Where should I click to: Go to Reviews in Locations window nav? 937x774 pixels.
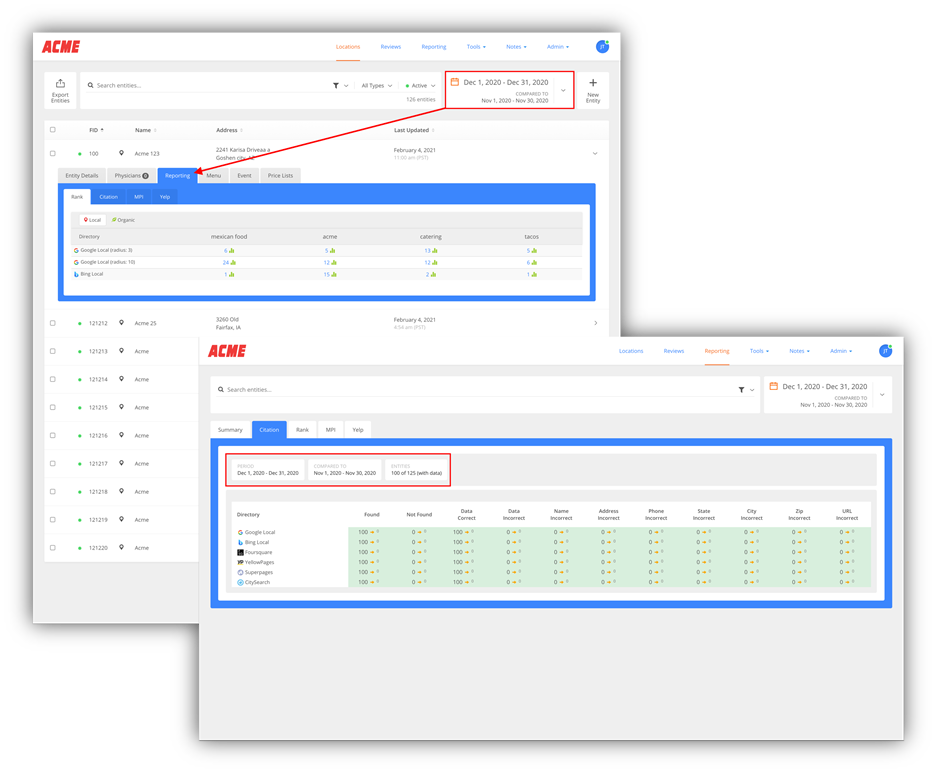391,47
